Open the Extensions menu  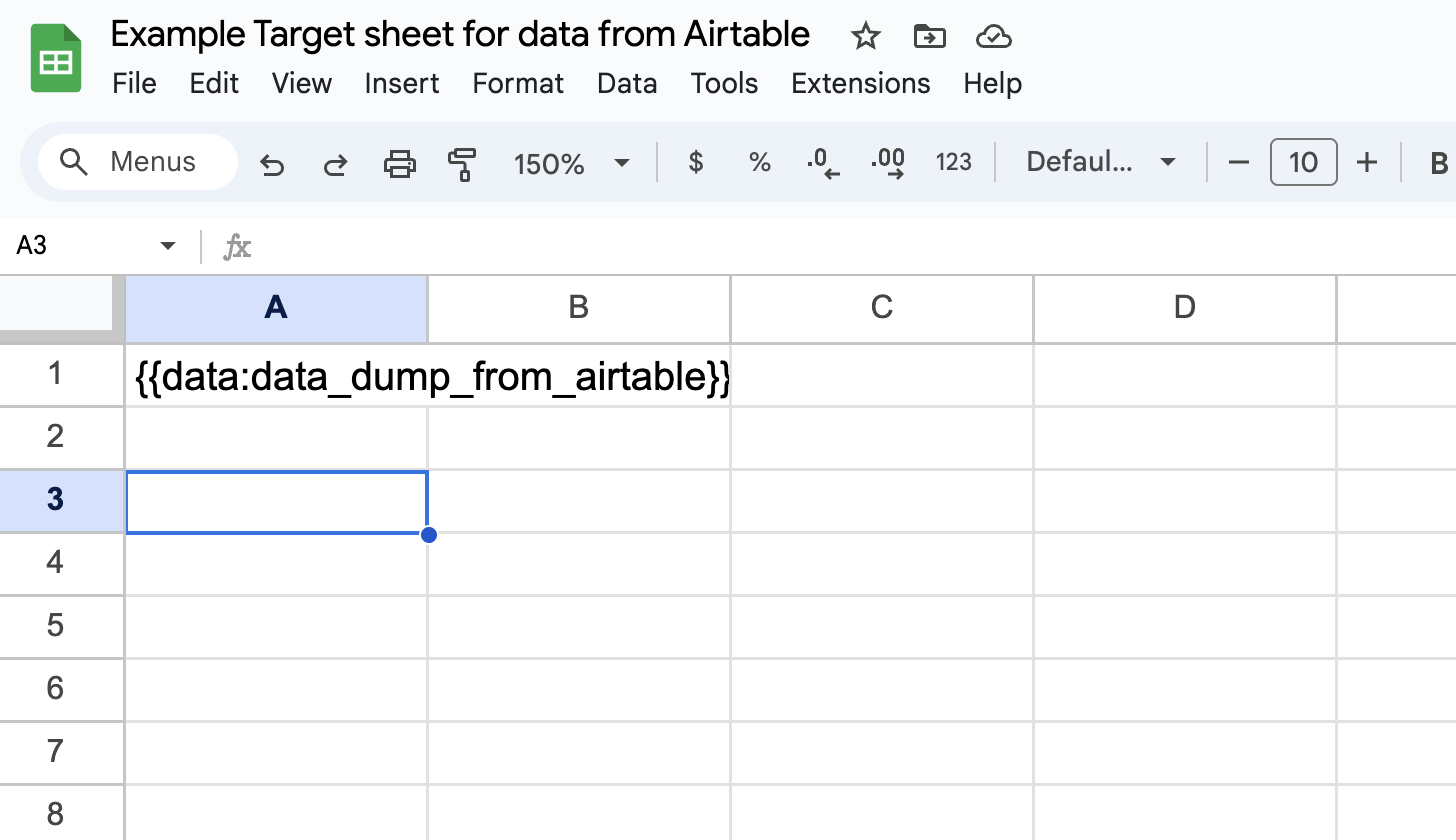860,84
